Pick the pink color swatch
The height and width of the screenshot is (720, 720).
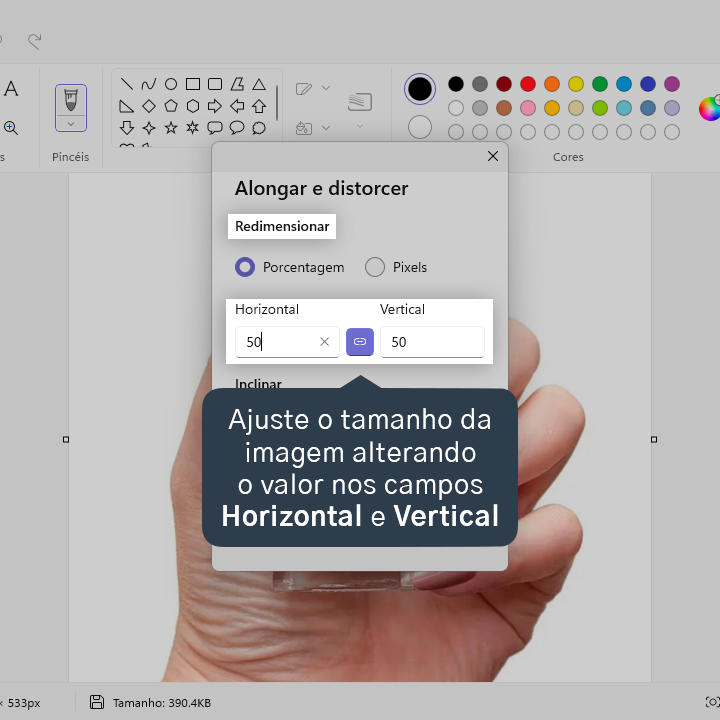(x=528, y=108)
